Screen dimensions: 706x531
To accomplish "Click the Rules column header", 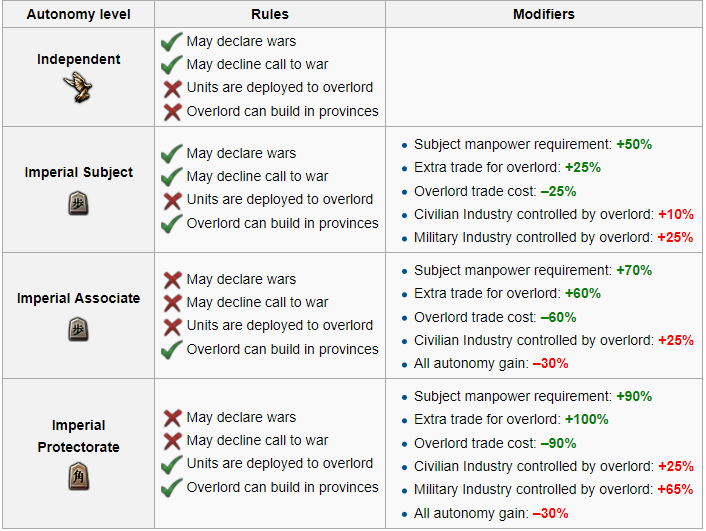I will [271, 15].
